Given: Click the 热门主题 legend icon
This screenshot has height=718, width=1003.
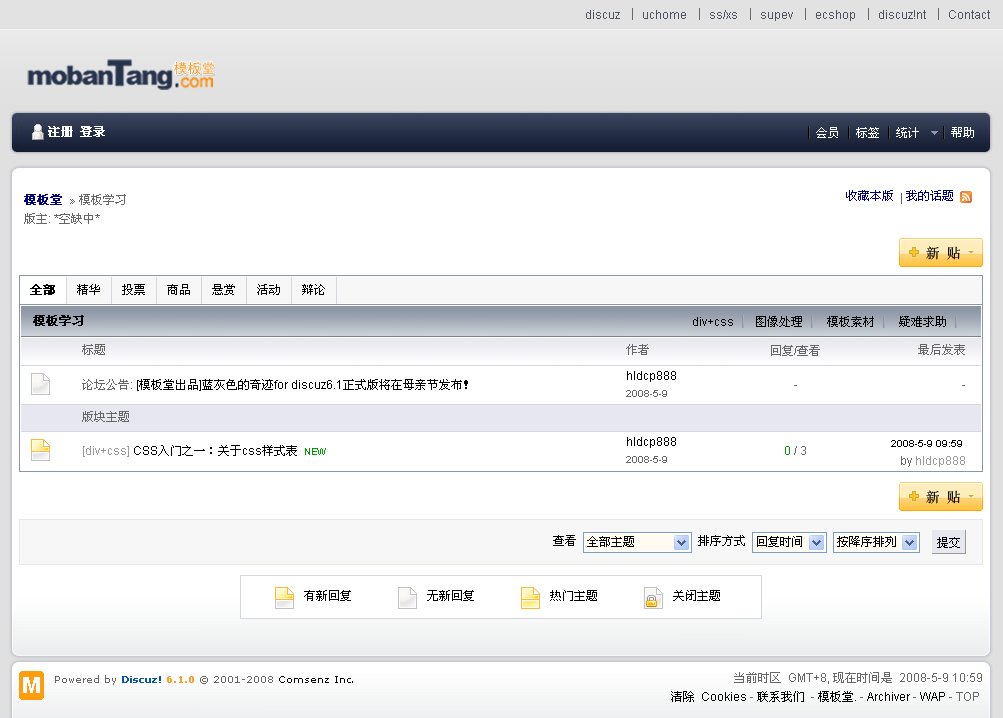Looking at the screenshot, I should [x=530, y=597].
